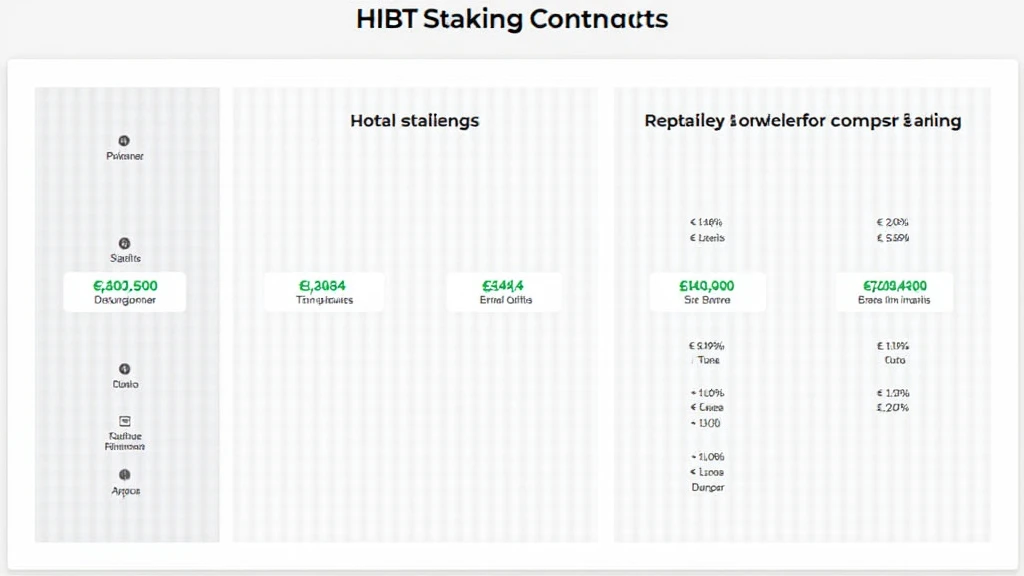The height and width of the screenshot is (576, 1024).
Task: Click the Hotal staliengs panel heading
Action: pos(415,121)
